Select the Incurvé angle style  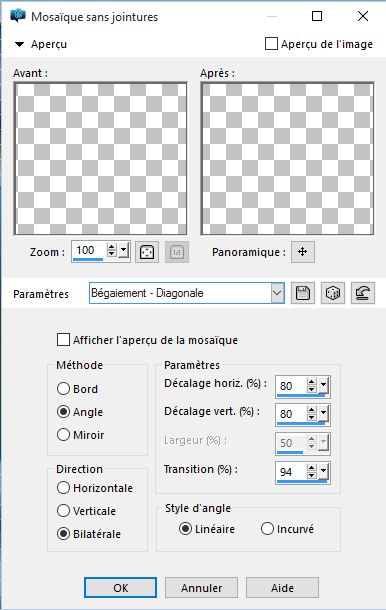(x=267, y=529)
